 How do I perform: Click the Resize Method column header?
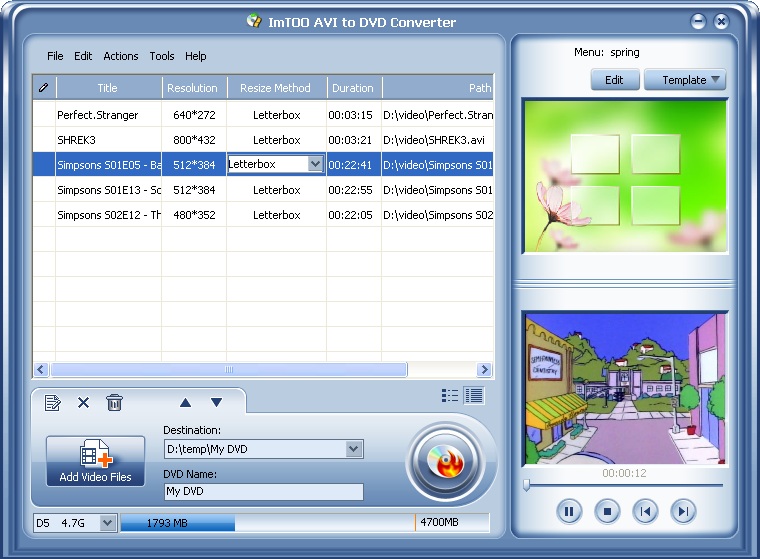coord(276,88)
